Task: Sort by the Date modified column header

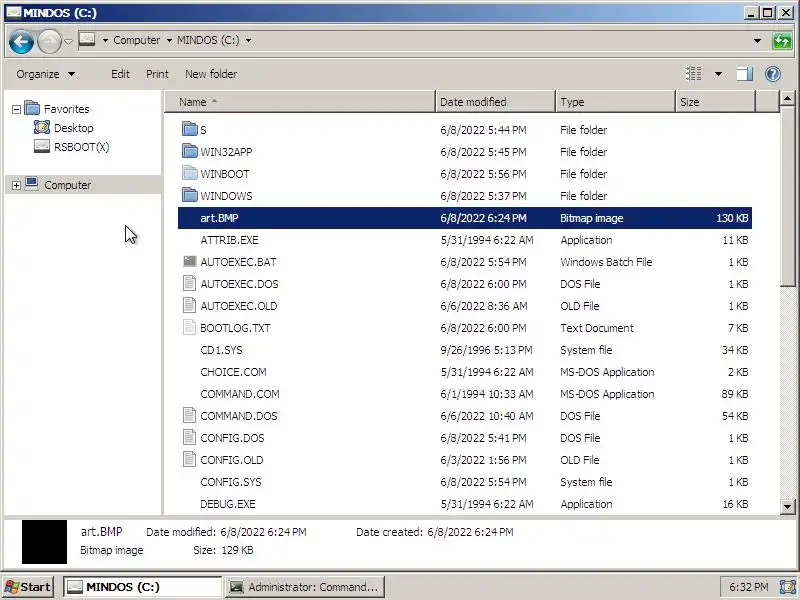Action: pyautogui.click(x=495, y=102)
